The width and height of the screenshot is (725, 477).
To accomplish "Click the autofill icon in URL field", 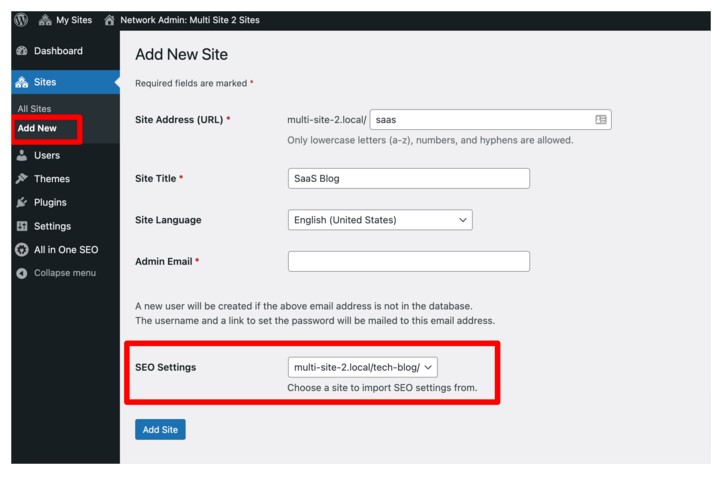I will pos(601,120).
